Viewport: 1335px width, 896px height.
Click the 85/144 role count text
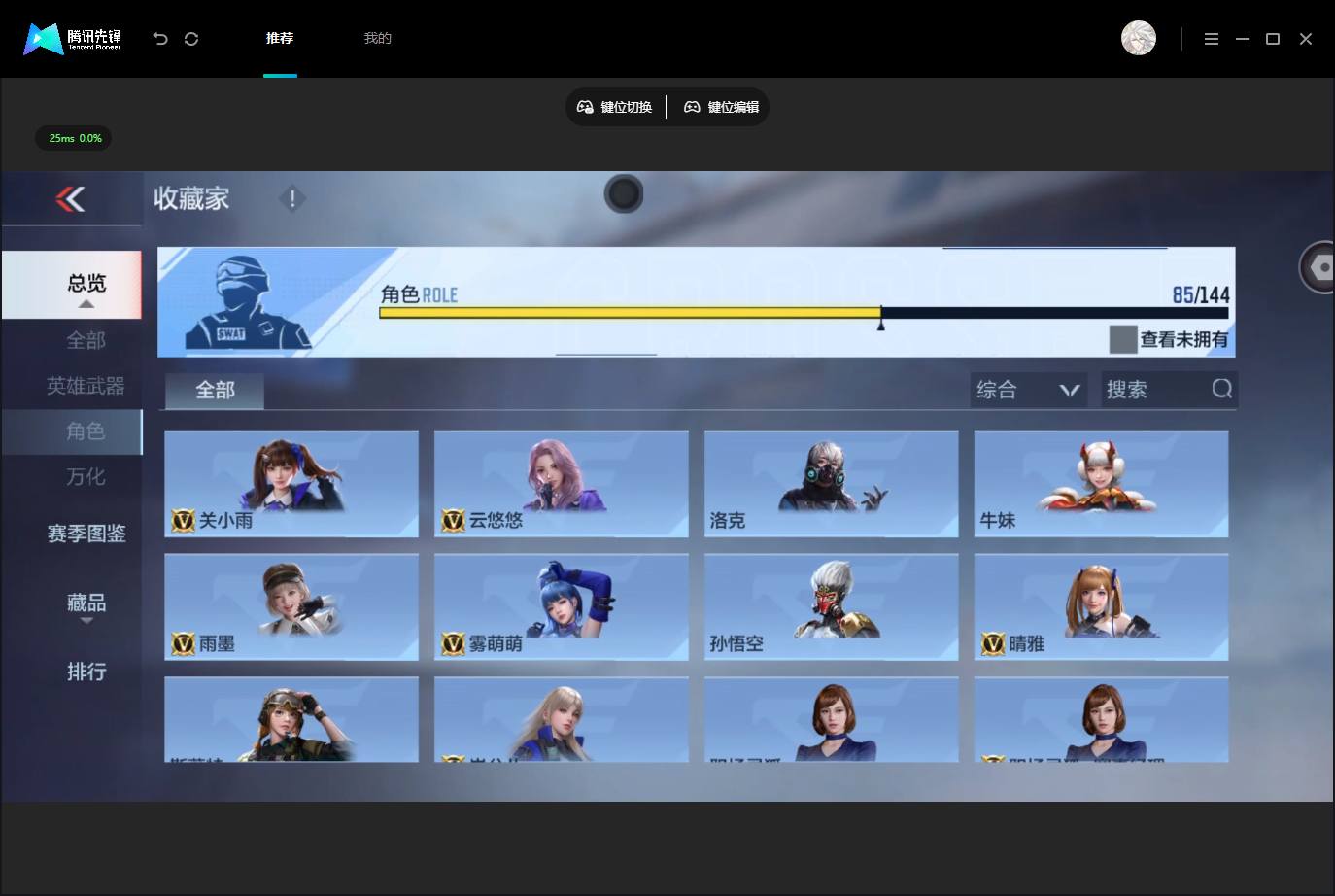coord(1201,294)
